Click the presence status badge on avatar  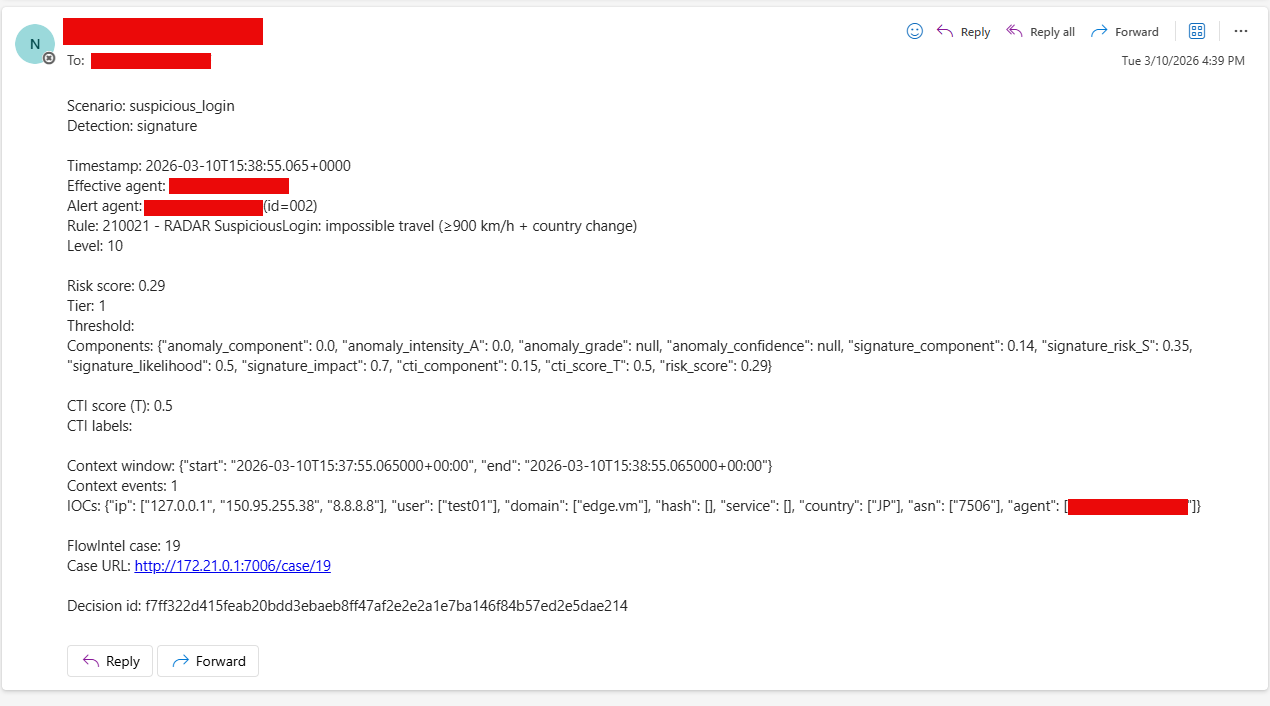coord(49,59)
